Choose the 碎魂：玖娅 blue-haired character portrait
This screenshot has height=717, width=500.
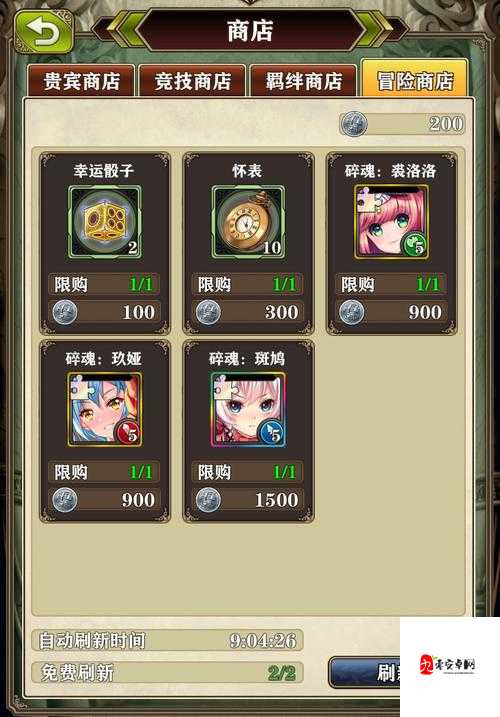(105, 409)
